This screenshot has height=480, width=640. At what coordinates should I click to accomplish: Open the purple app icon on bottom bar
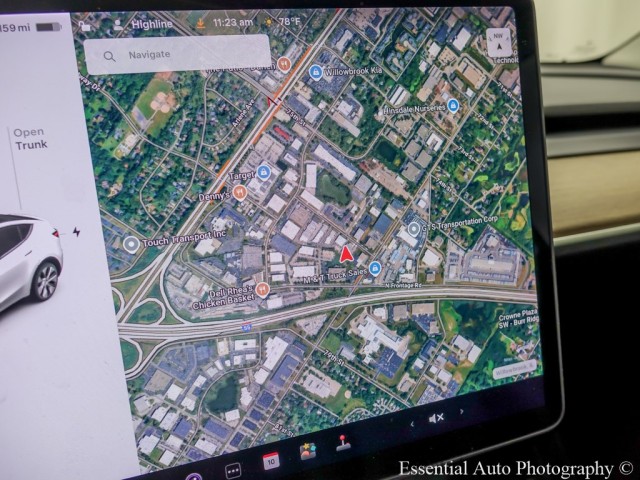(x=193, y=476)
